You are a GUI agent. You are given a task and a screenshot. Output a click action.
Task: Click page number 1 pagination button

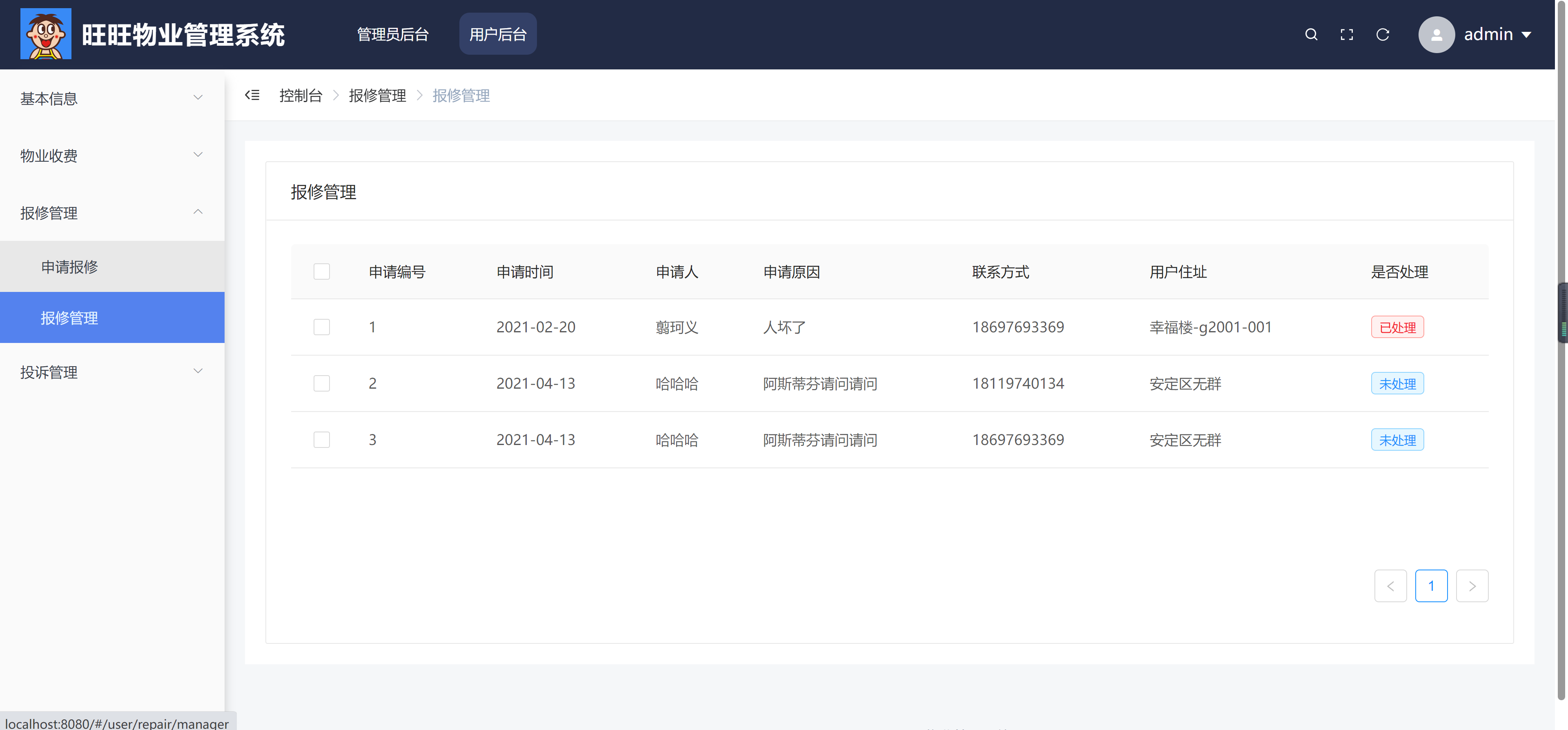[1431, 586]
